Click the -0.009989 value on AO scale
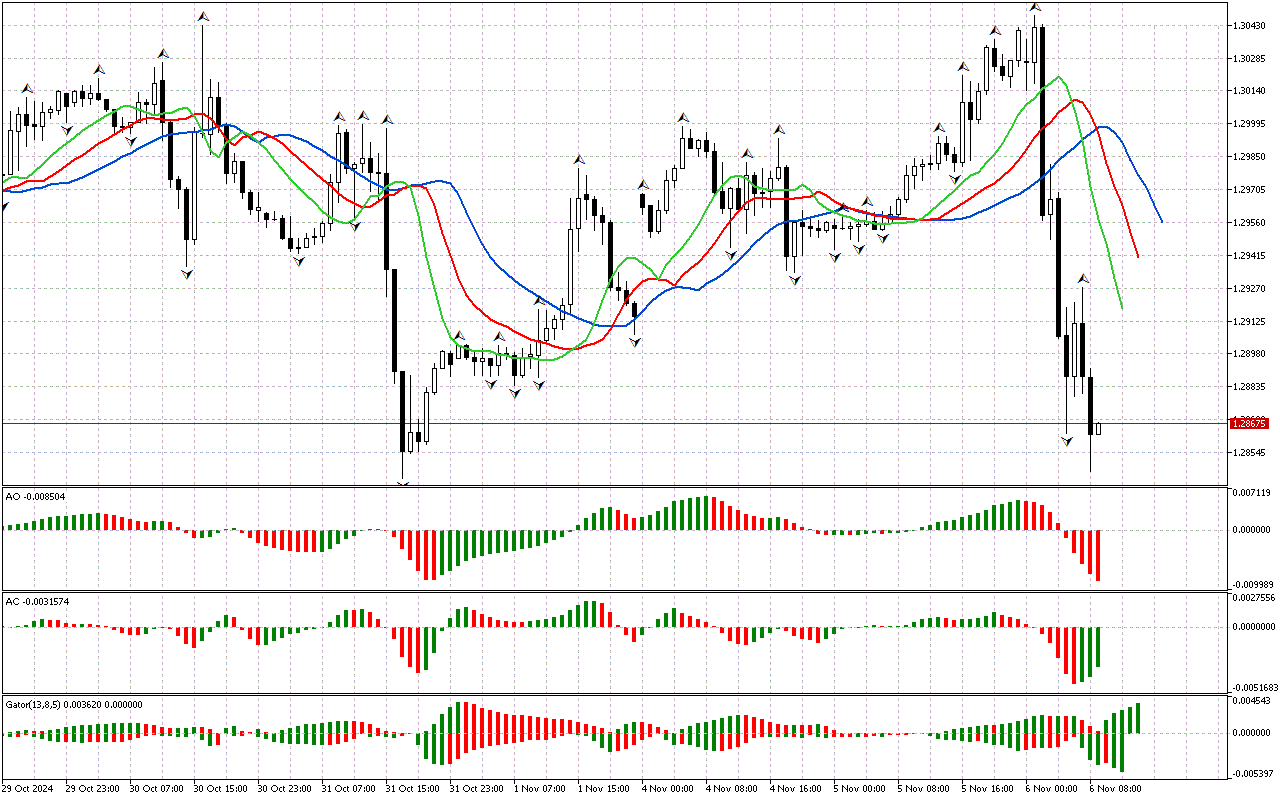 point(1251,584)
